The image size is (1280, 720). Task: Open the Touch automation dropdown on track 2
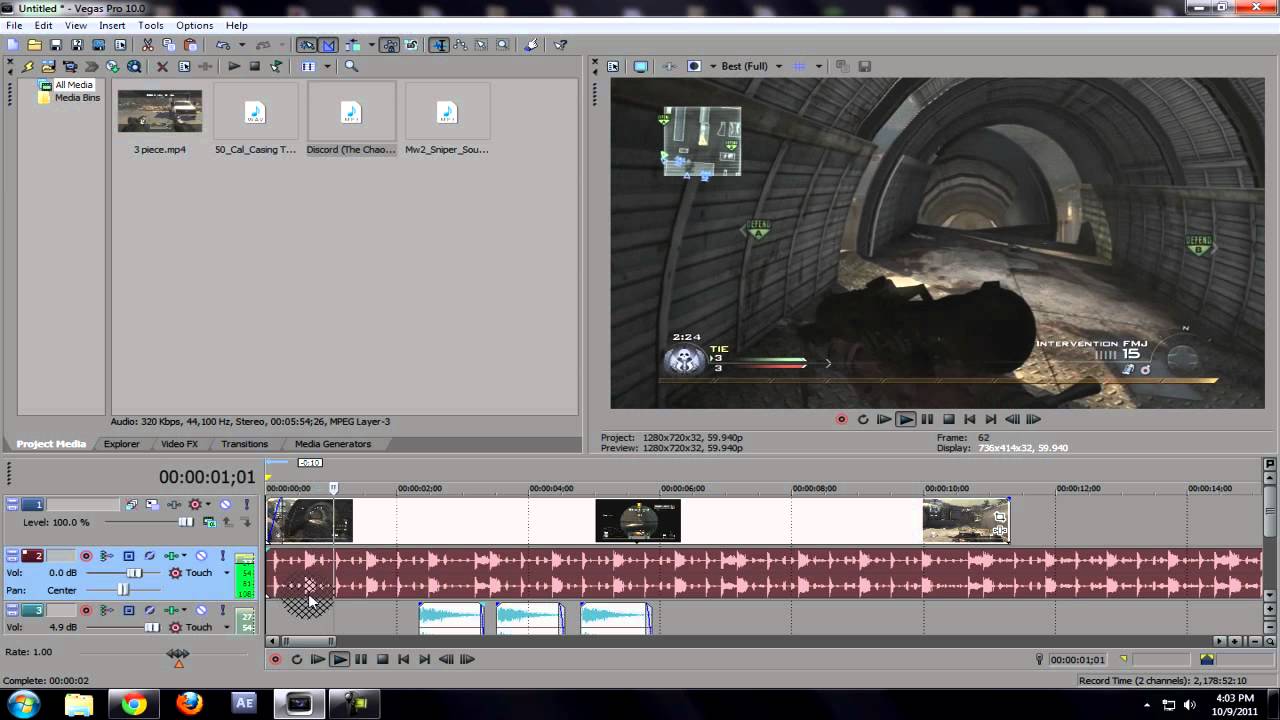[226, 573]
